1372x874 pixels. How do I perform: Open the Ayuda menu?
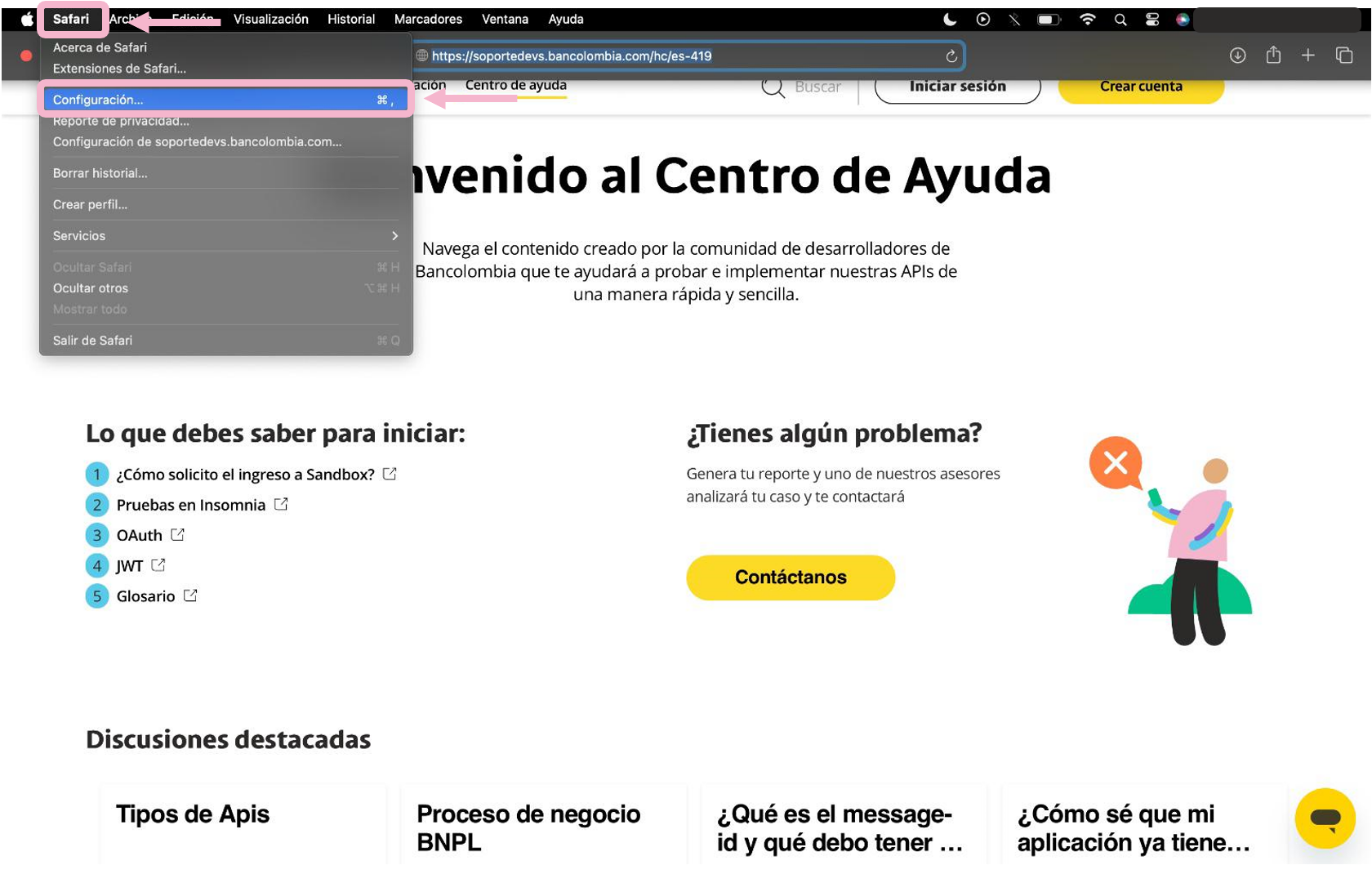pyautogui.click(x=566, y=19)
